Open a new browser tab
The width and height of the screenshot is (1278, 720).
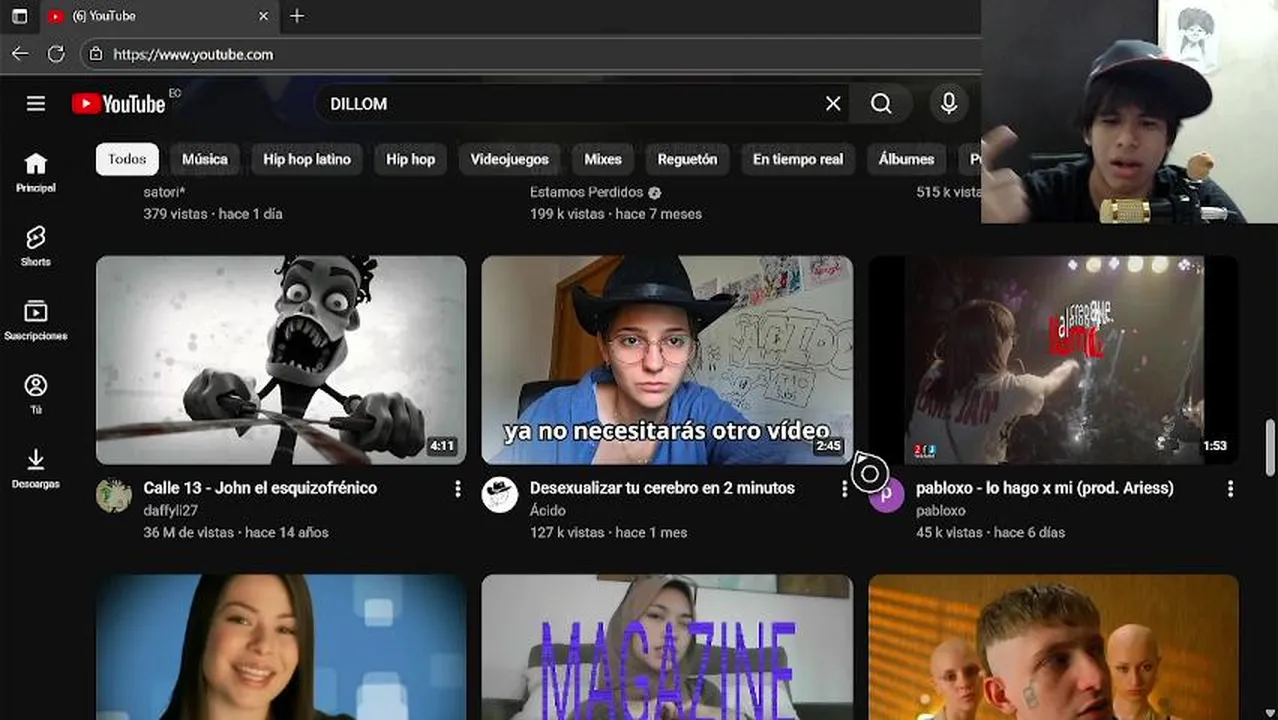297,16
